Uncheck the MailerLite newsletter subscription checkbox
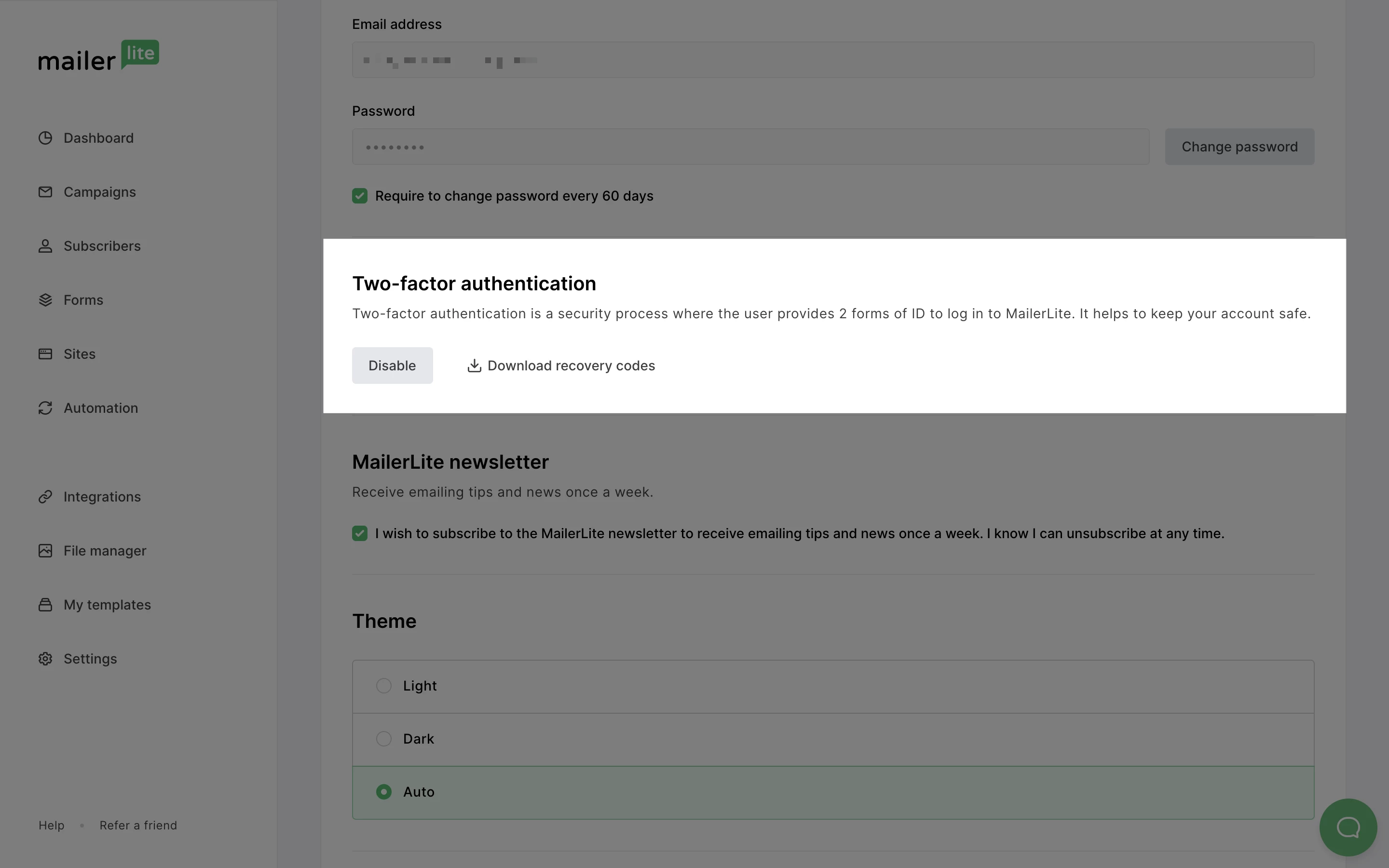The image size is (1389, 868). pos(360,534)
